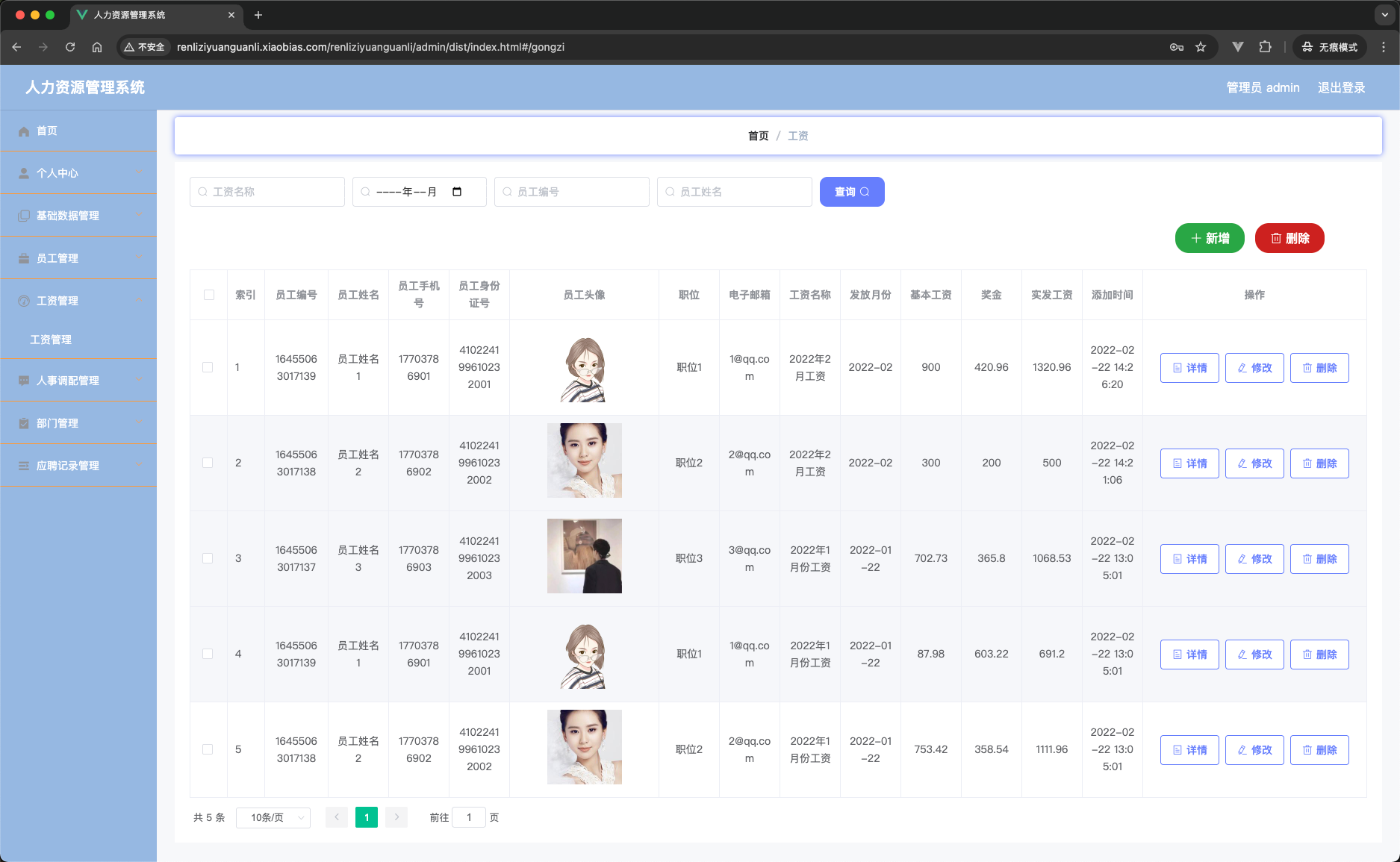
Task: Switch to the 人力资源管理系统 browser tab
Action: [155, 15]
